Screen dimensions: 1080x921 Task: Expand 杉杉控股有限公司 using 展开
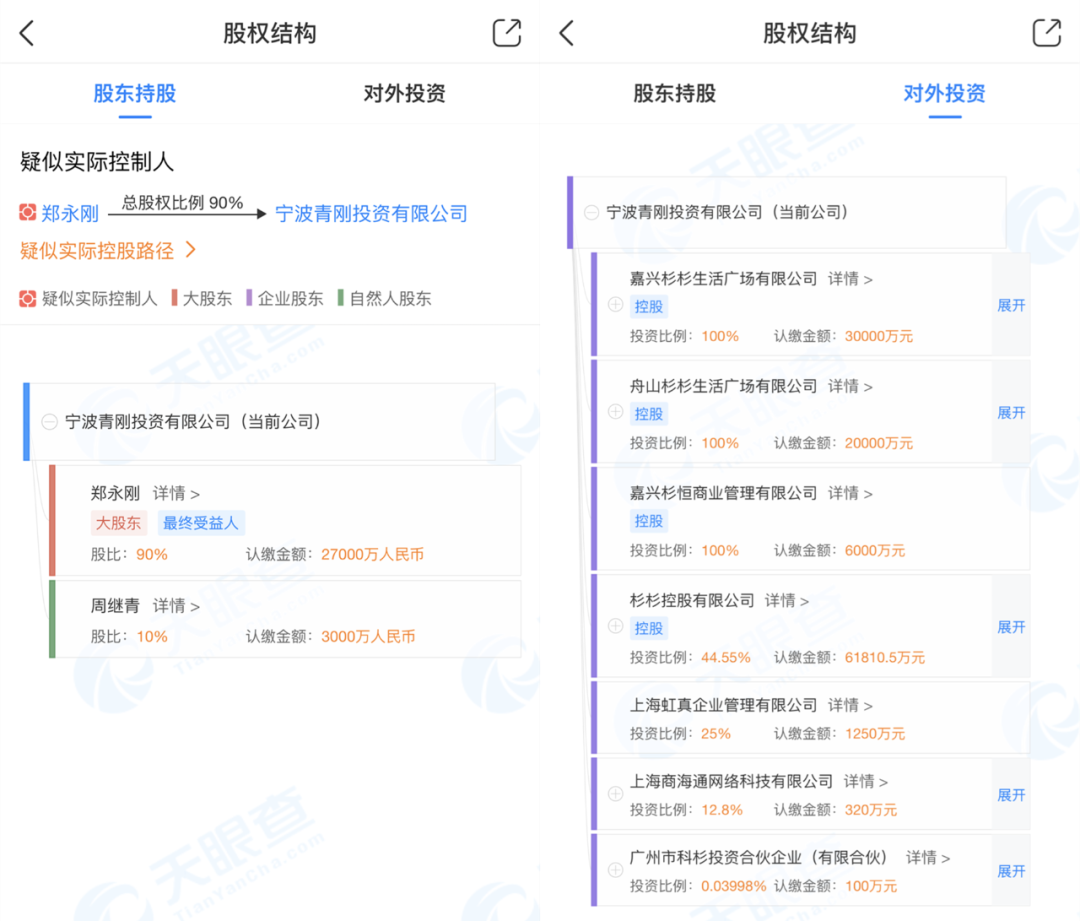click(x=1011, y=627)
